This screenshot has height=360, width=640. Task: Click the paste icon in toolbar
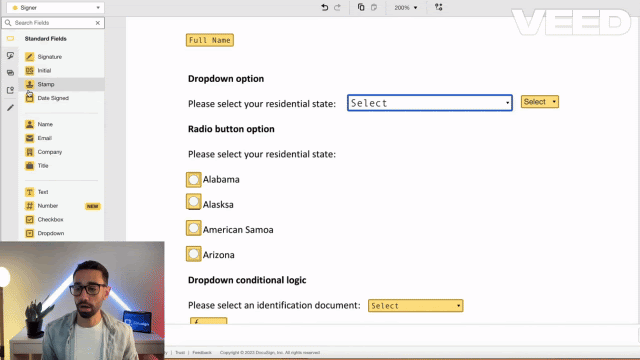coord(374,7)
